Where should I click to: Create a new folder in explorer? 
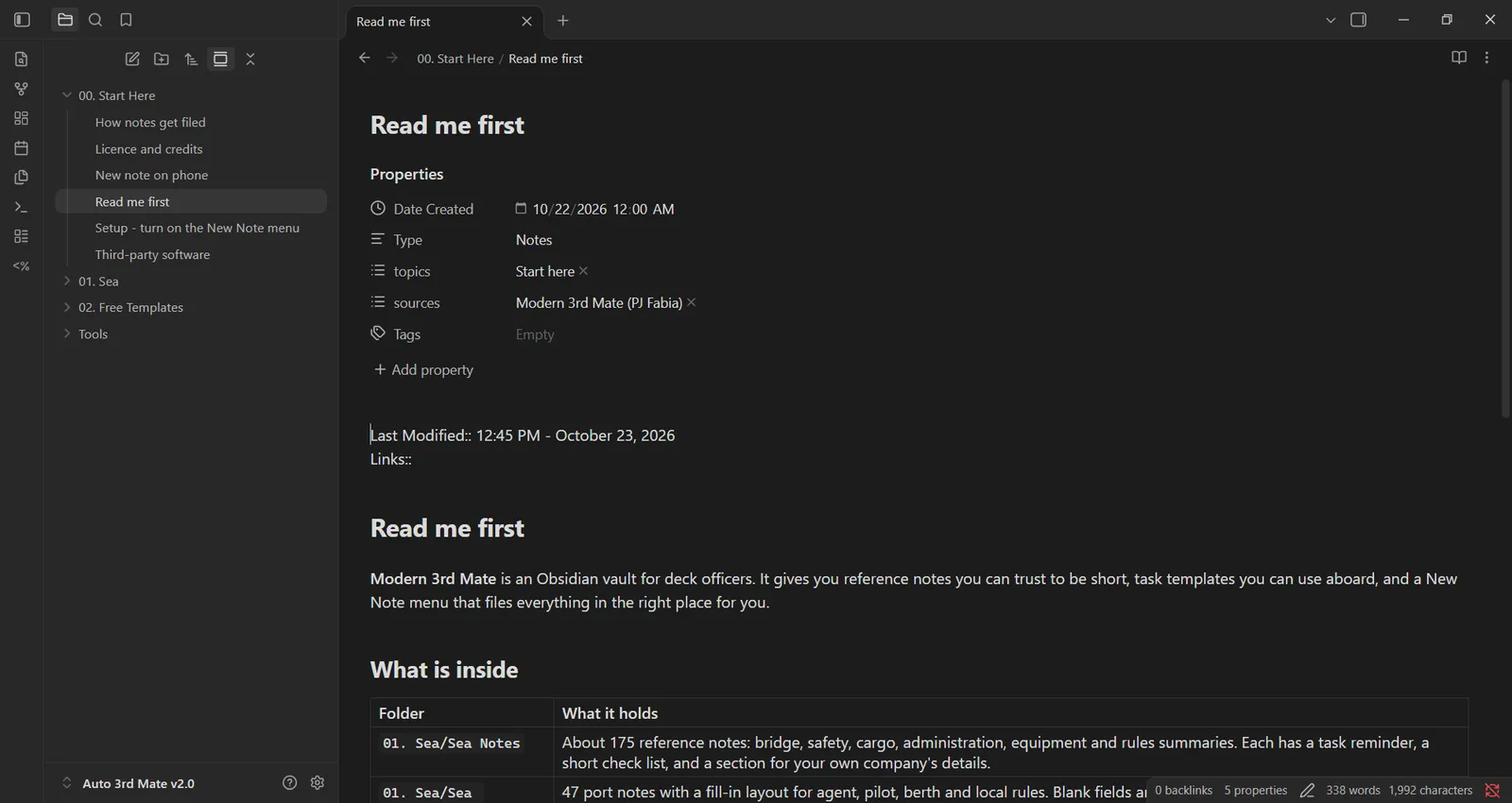click(162, 59)
